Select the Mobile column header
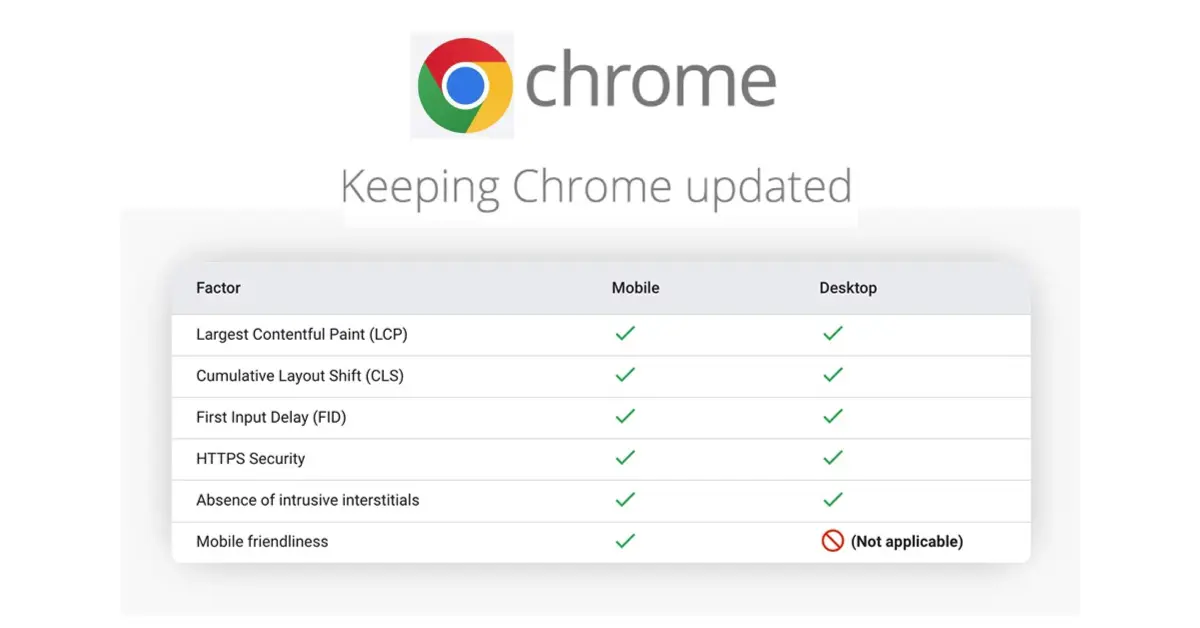The image size is (1200, 628). click(635, 288)
